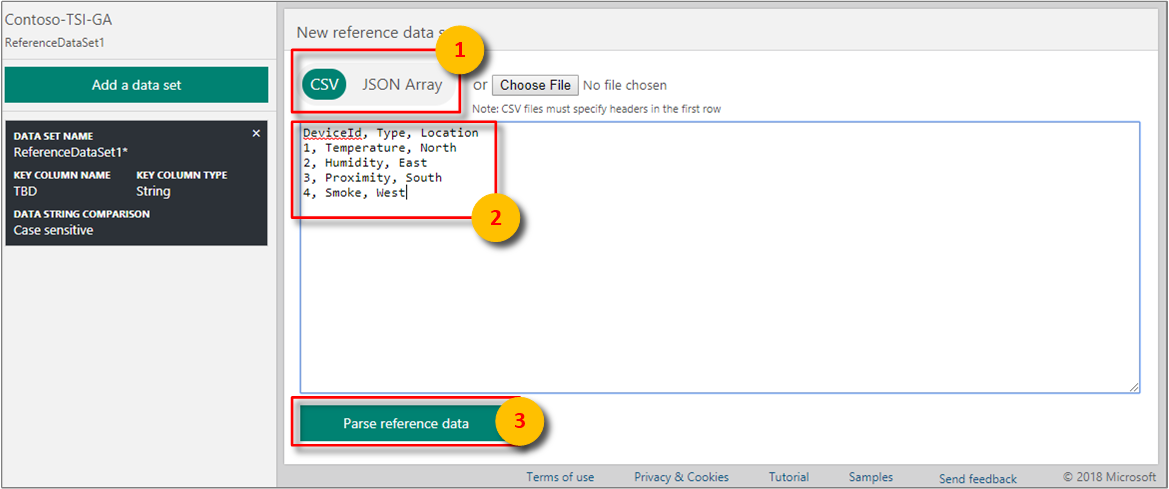Click the numbered callout badge 3
The width and height of the screenshot is (1169, 489).
519,422
